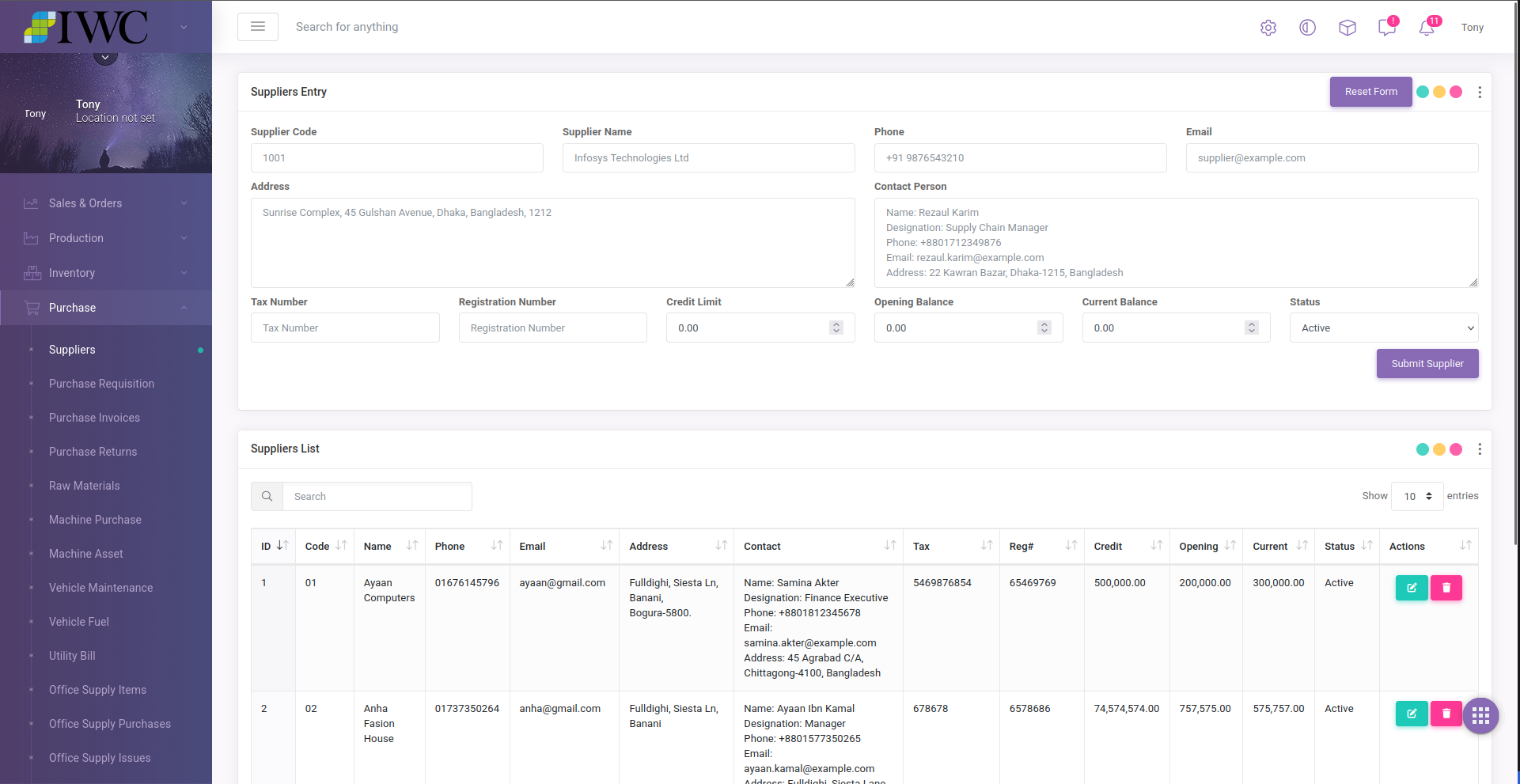Open the Tony user menu in header
1520x784 pixels.
tap(1473, 28)
